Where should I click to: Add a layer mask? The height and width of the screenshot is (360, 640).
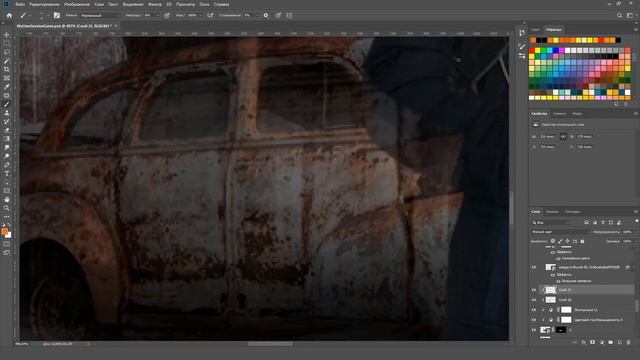(593, 342)
